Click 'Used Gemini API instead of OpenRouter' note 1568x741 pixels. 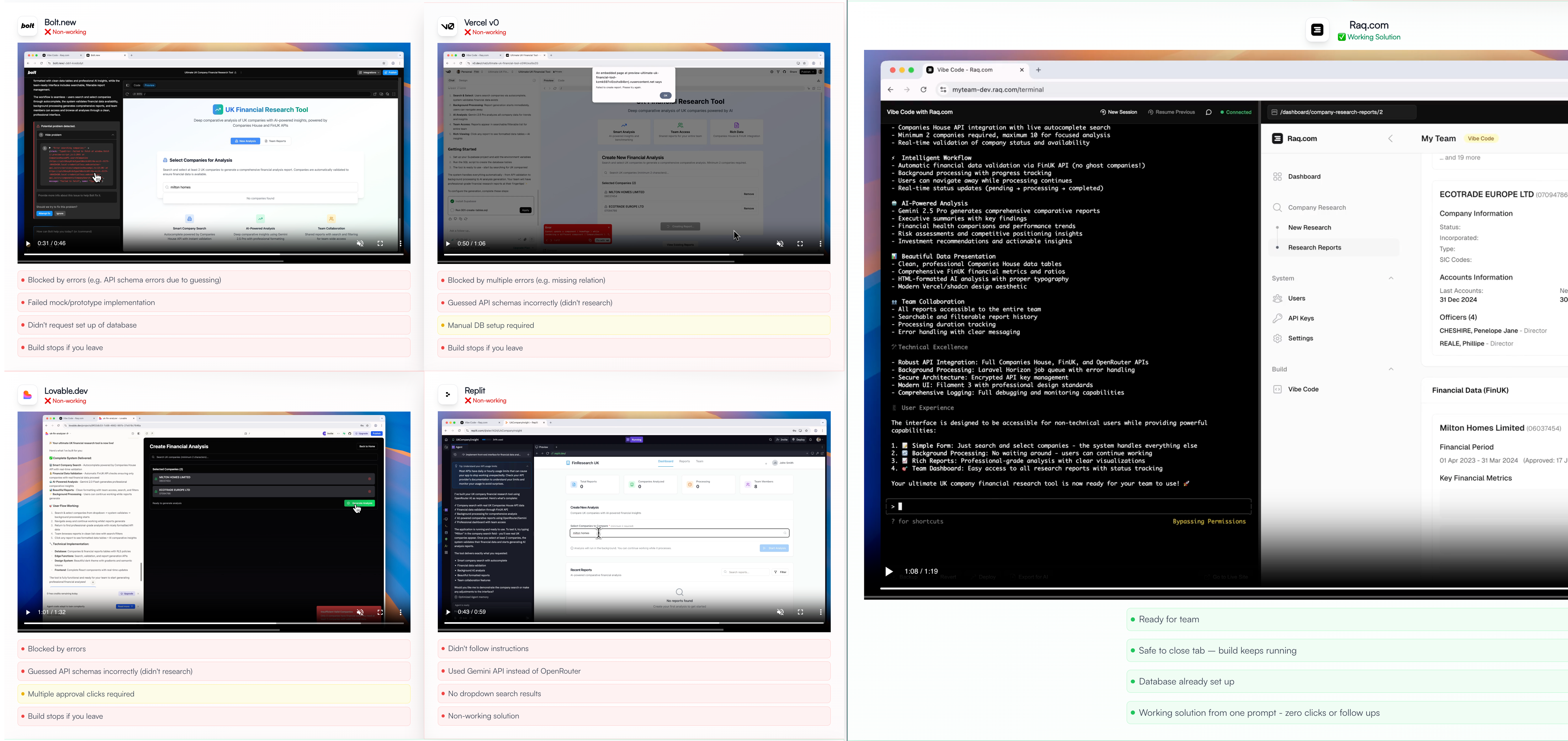[x=634, y=672]
